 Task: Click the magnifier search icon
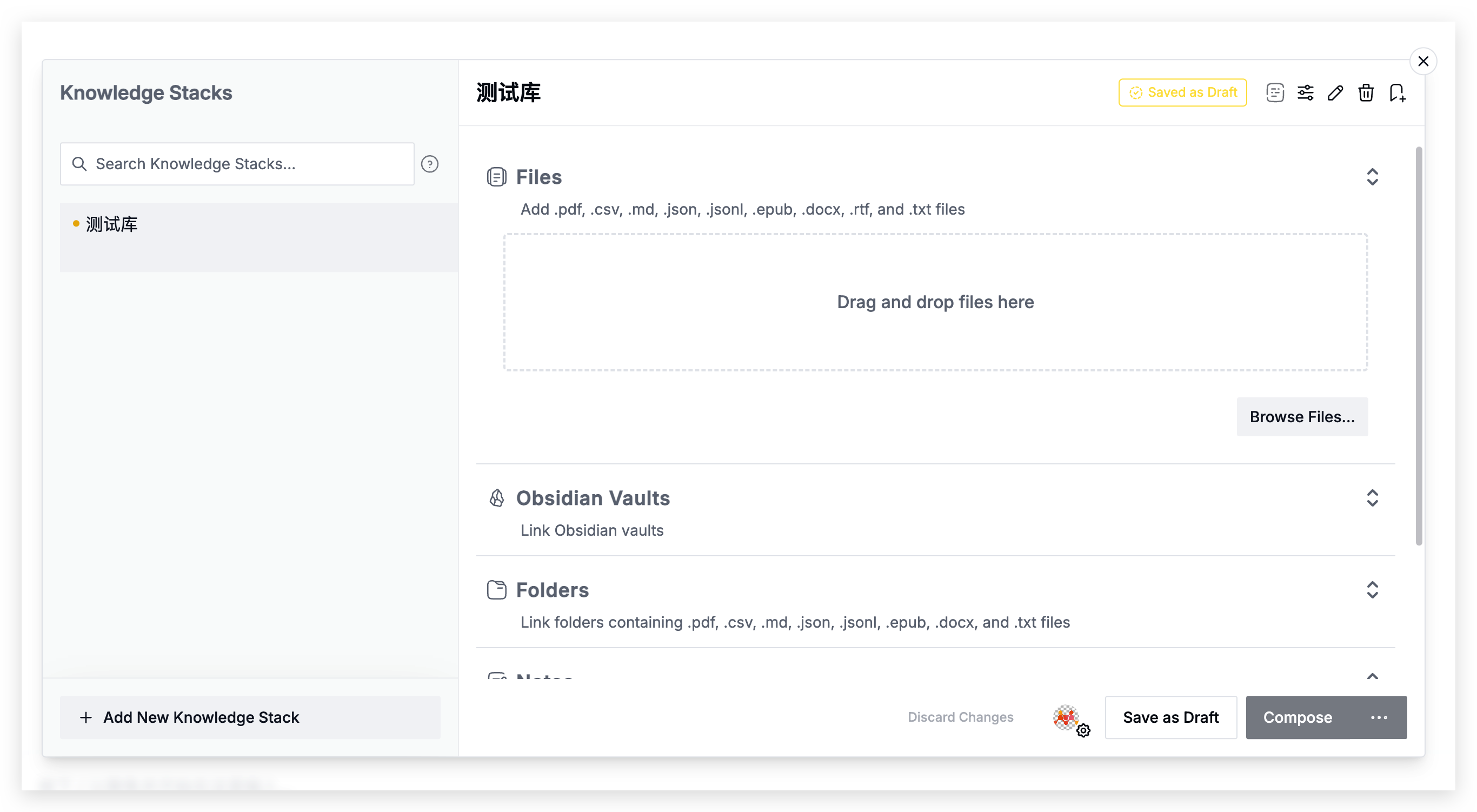click(x=79, y=164)
